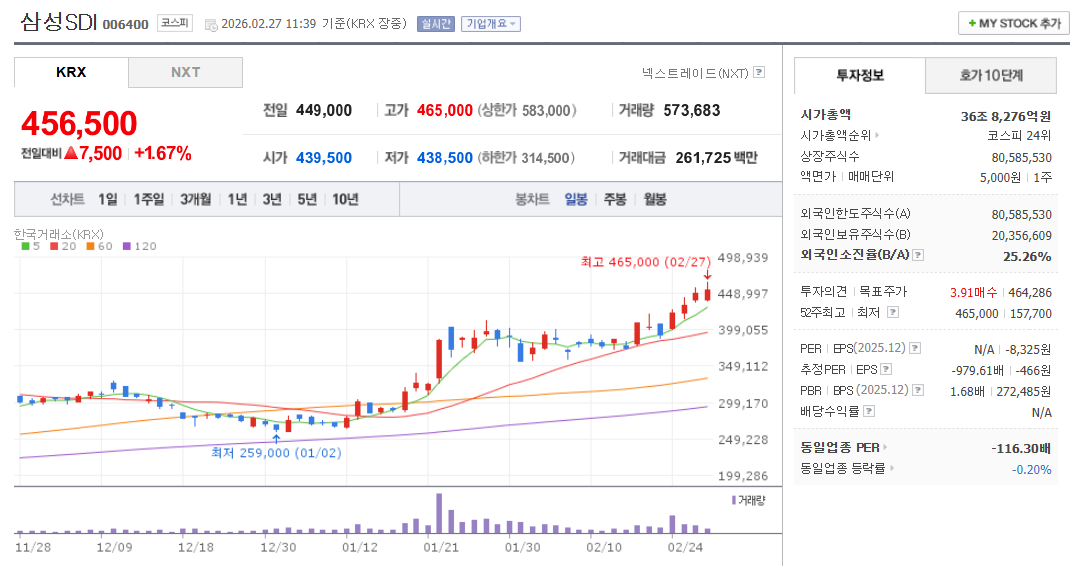Click the 전일 value 449,000

pos(323,111)
